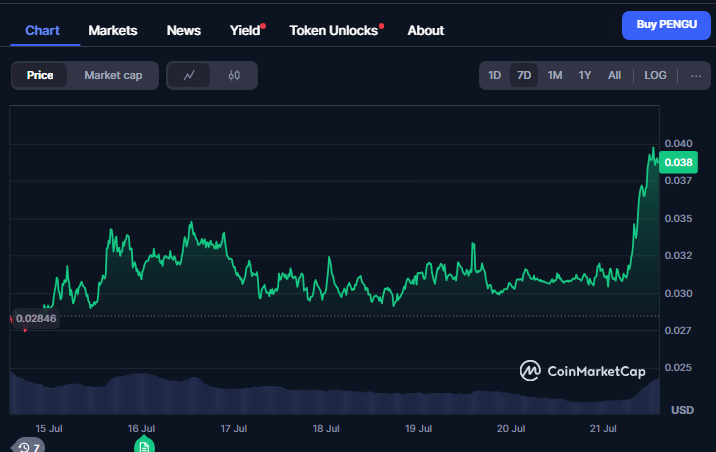Click the USD currency label
The height and width of the screenshot is (452, 716).
(x=682, y=410)
